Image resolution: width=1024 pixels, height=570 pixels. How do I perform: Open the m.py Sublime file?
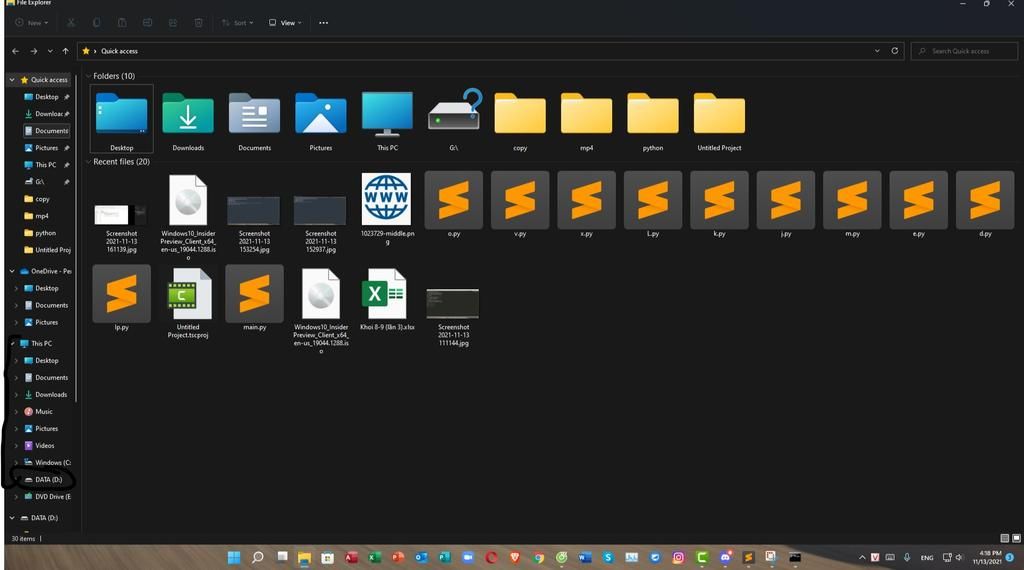[852, 200]
